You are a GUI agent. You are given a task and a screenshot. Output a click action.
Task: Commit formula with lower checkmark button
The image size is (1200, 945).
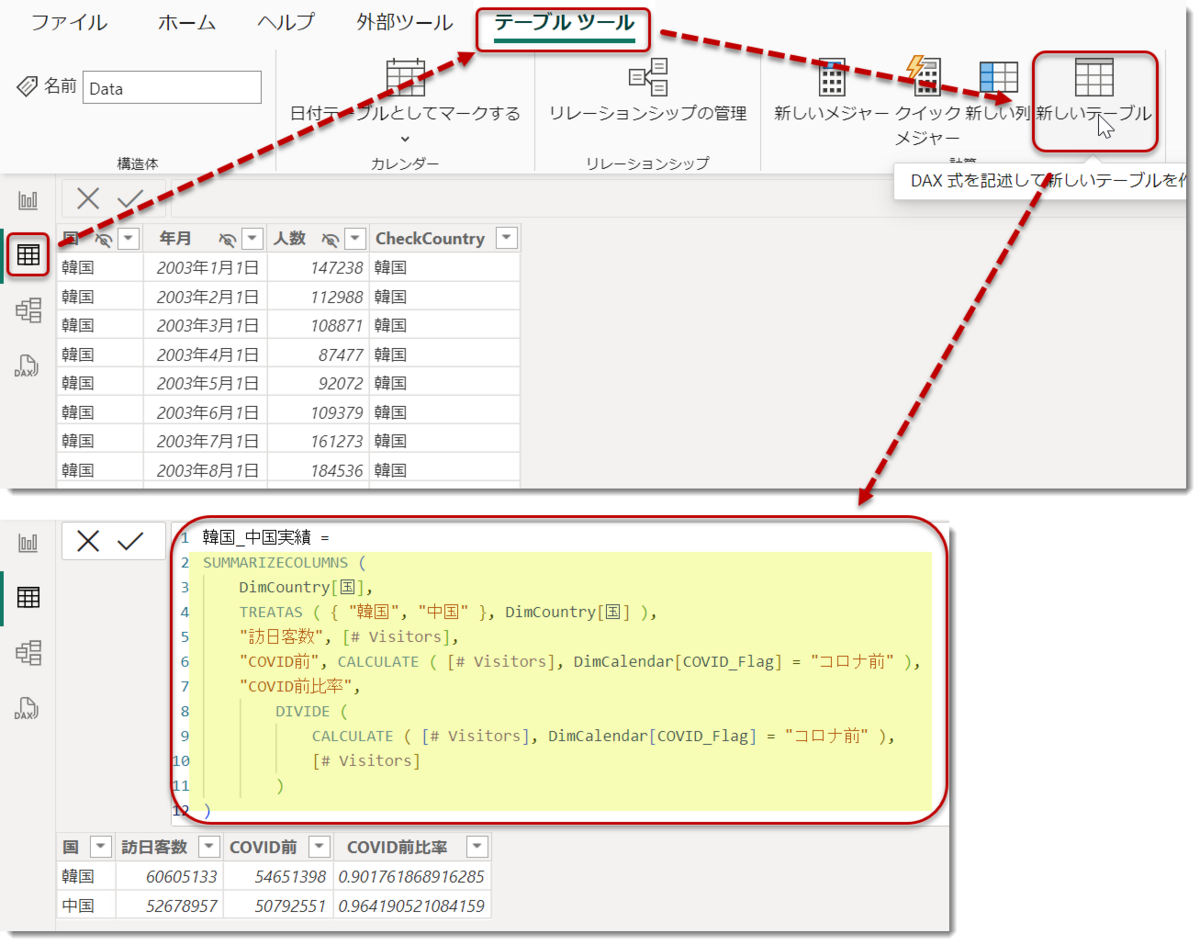131,541
